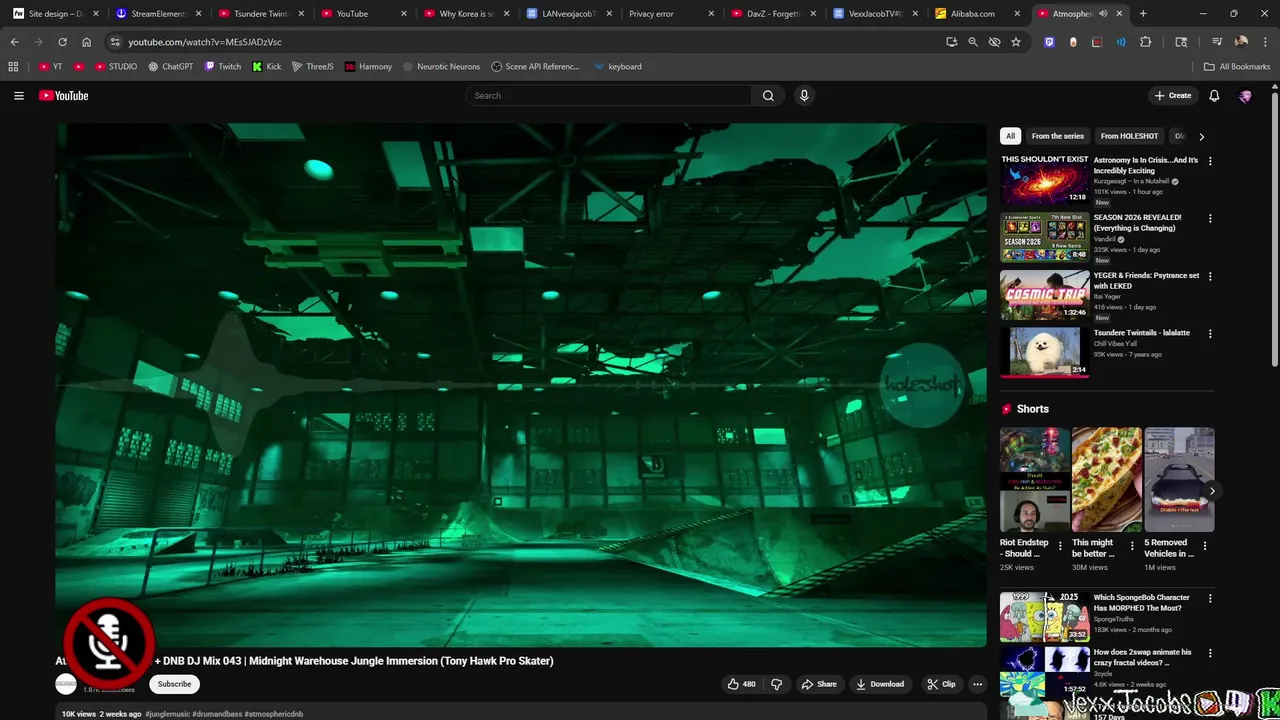
Task: Click the #junglemusic hashtag link
Action: pyautogui.click(x=167, y=714)
